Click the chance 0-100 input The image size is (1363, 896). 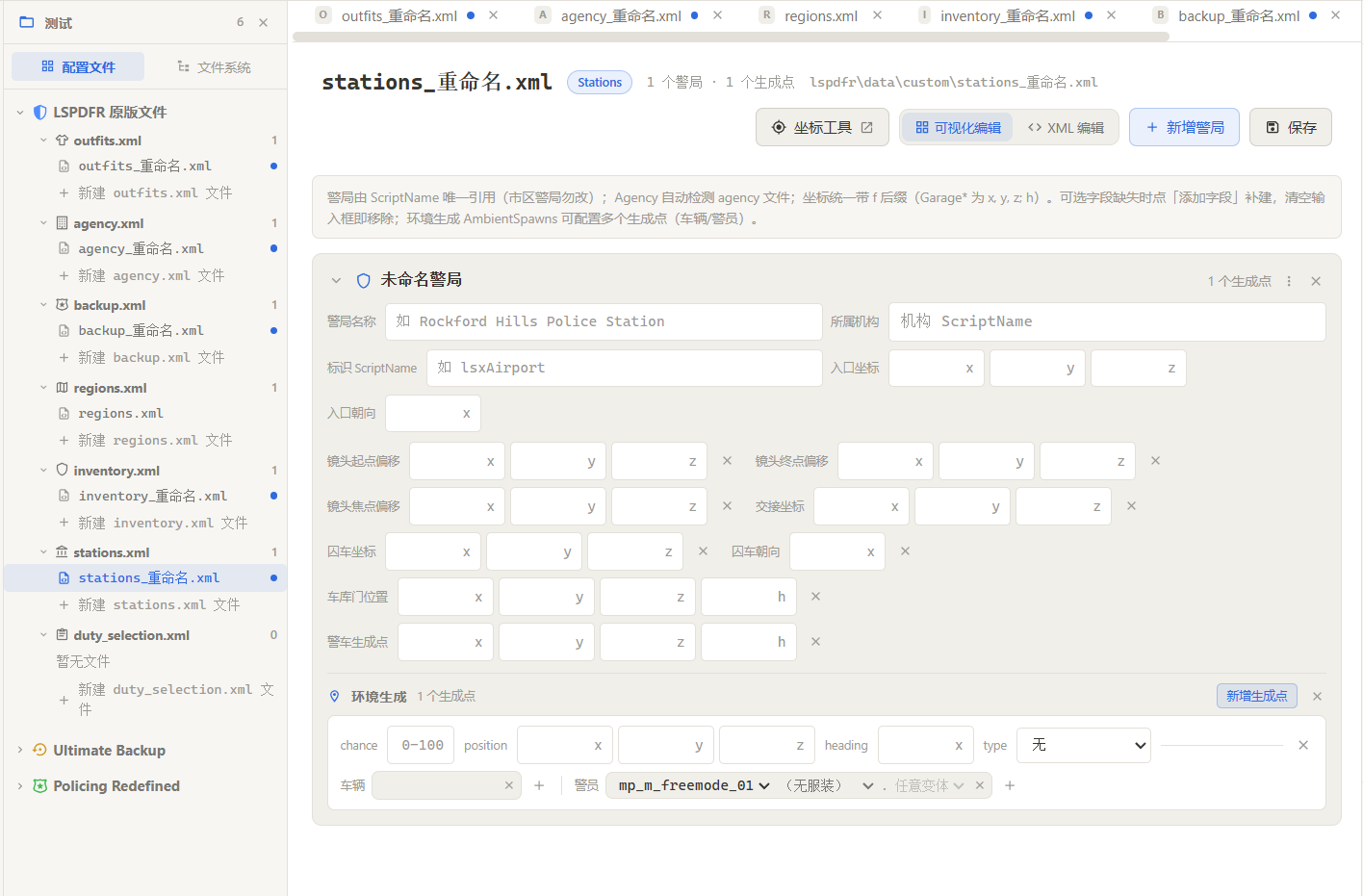[x=421, y=745]
